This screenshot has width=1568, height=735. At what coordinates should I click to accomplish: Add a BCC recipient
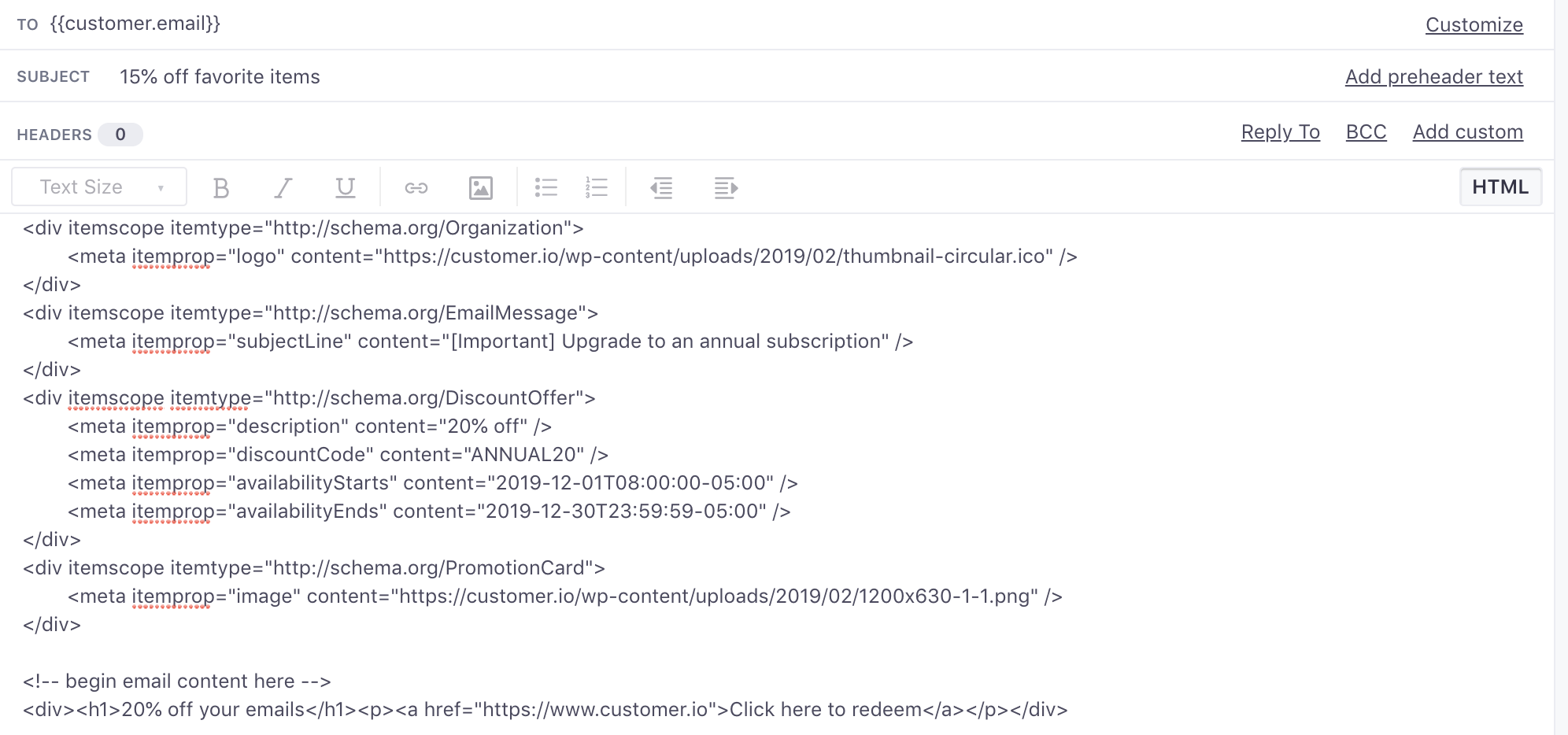[x=1366, y=131]
